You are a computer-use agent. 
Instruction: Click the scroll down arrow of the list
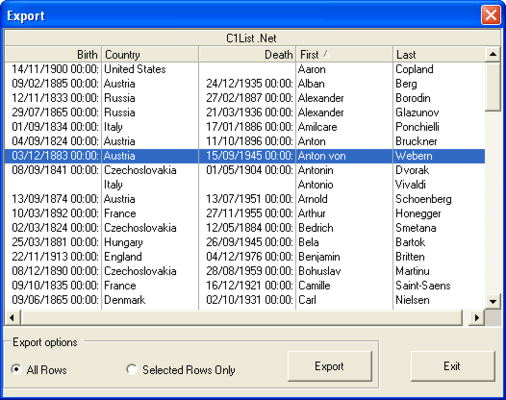493,302
